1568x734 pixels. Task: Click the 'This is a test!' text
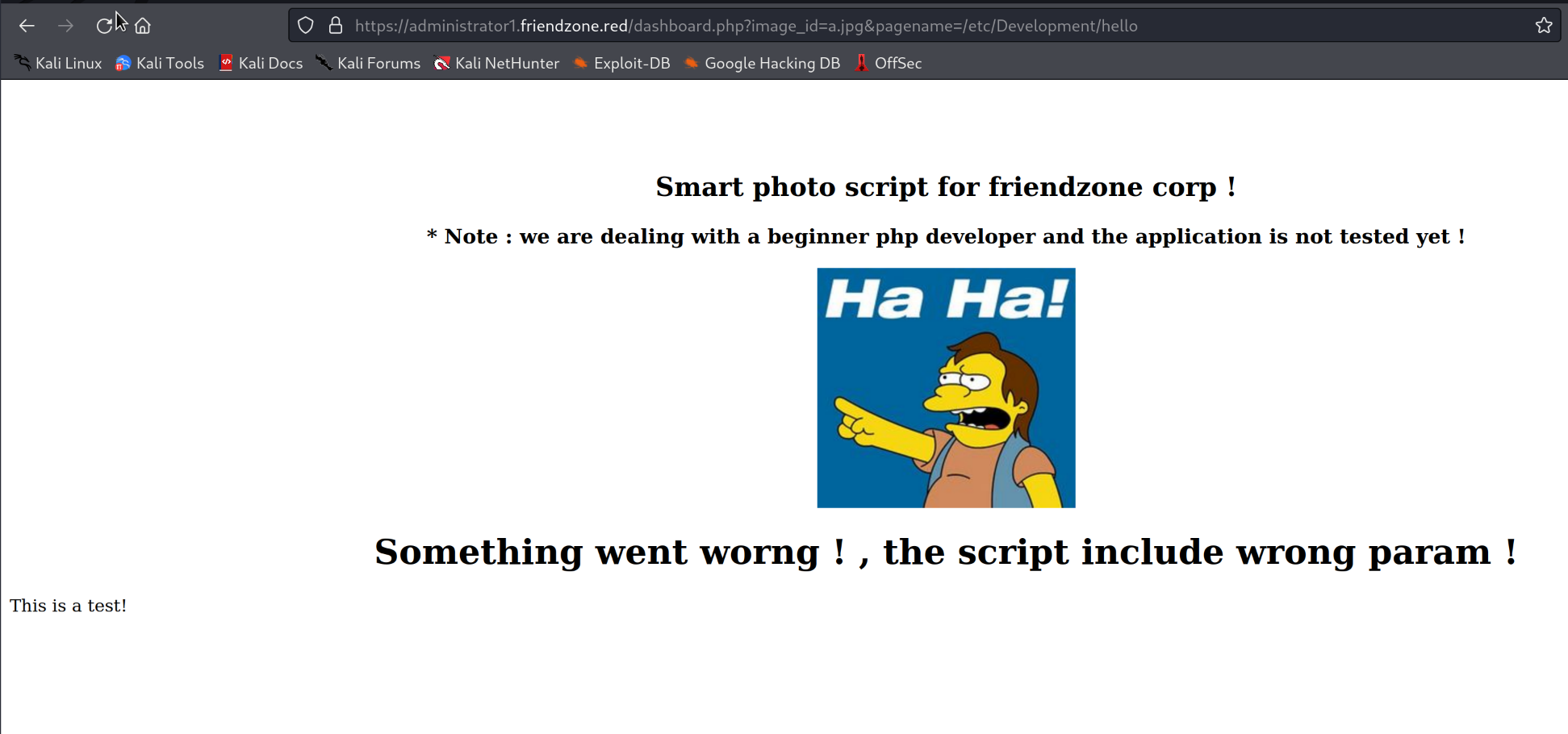pyautogui.click(x=69, y=606)
